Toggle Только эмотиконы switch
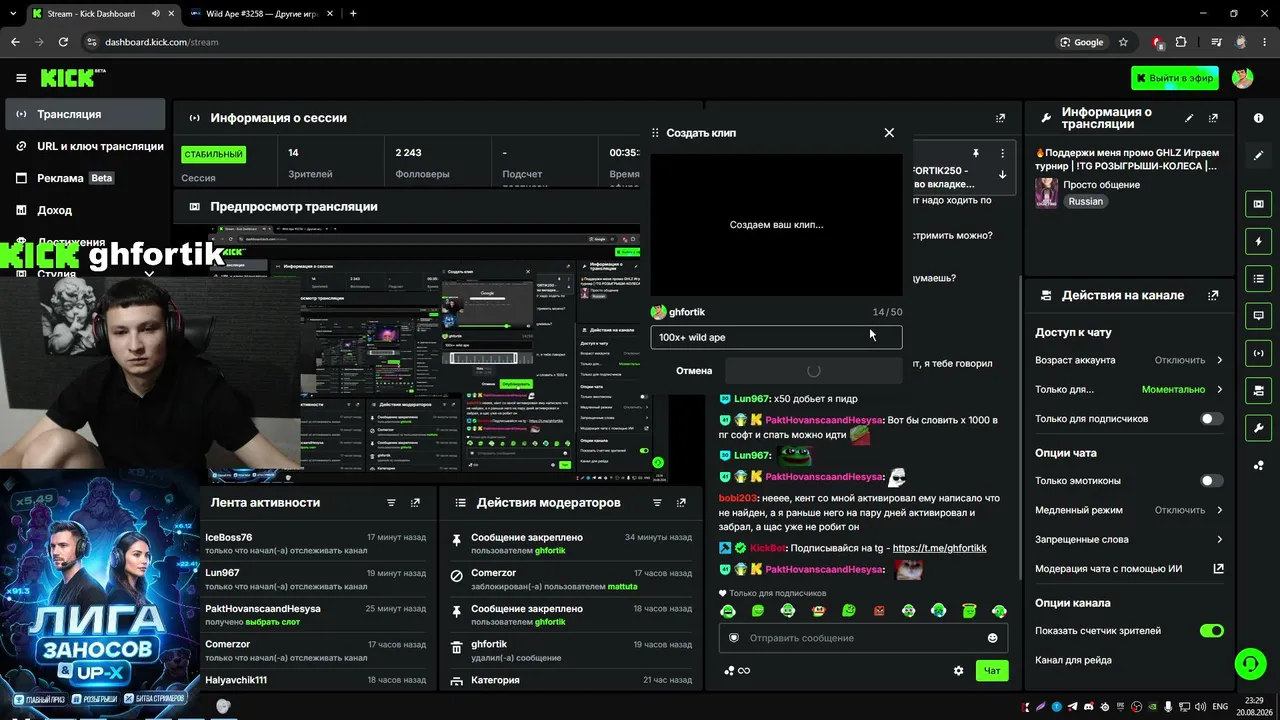The height and width of the screenshot is (720, 1280). pyautogui.click(x=1211, y=481)
